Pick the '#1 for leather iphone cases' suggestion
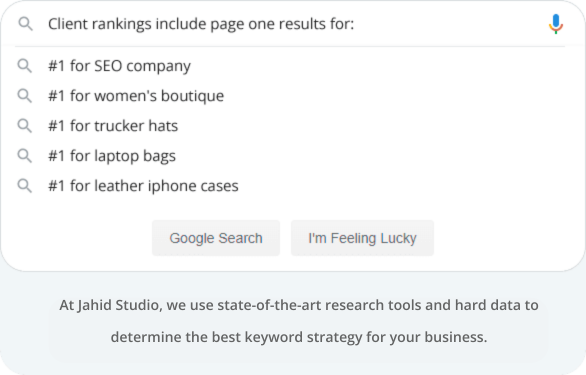Screen dimensions: 586x375 point(143,186)
